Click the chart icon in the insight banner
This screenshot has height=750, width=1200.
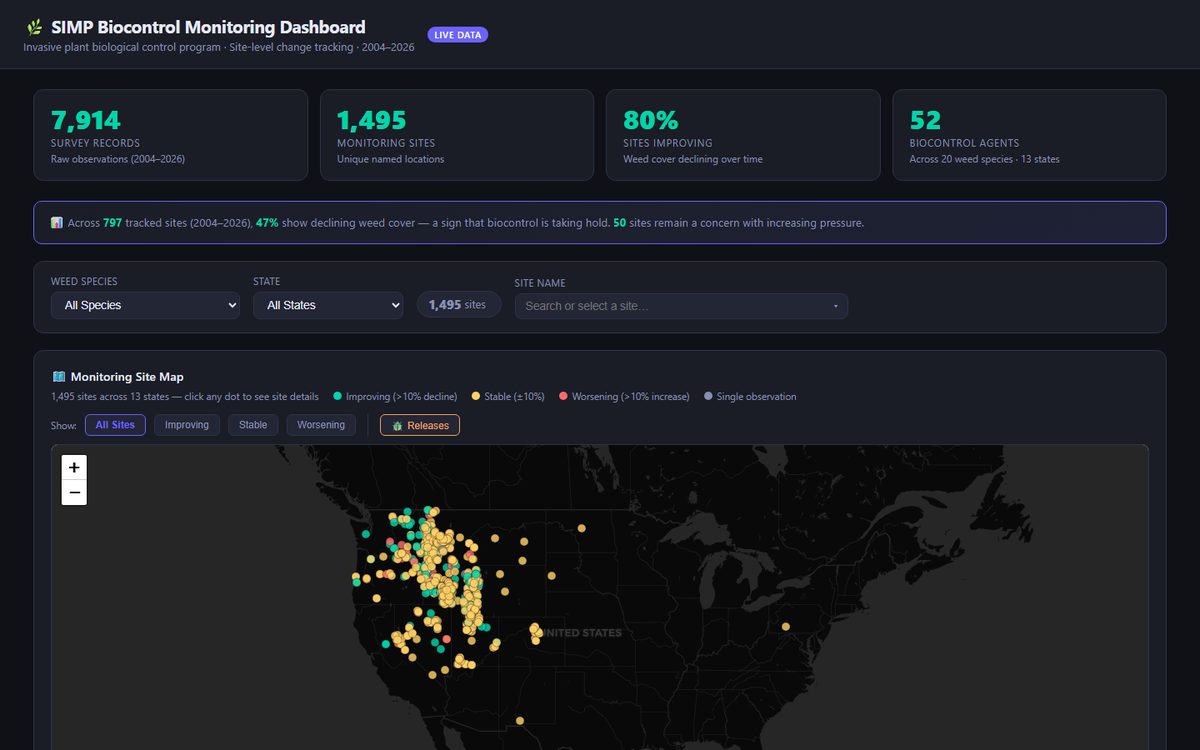(x=57, y=223)
